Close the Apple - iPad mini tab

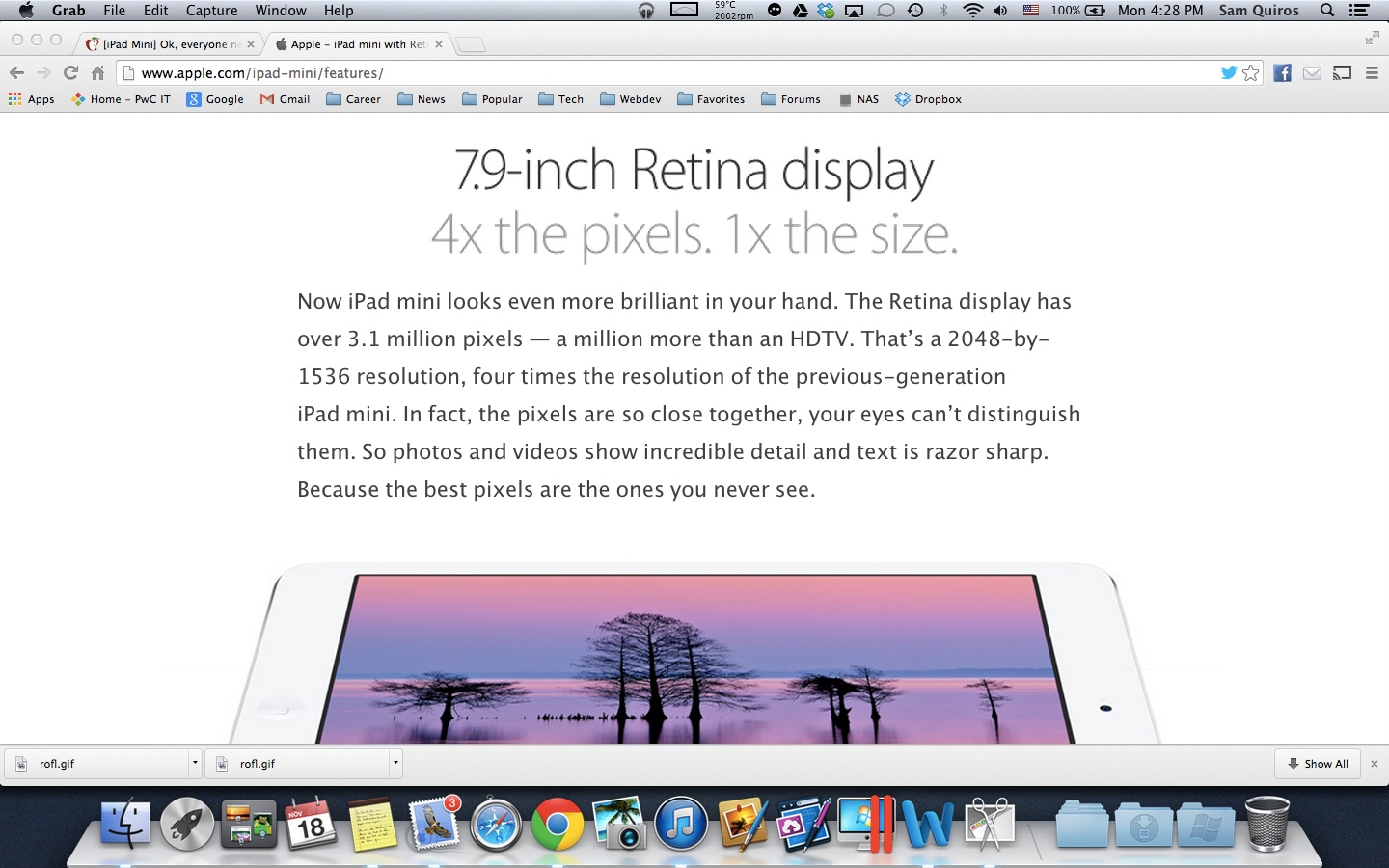[x=439, y=44]
